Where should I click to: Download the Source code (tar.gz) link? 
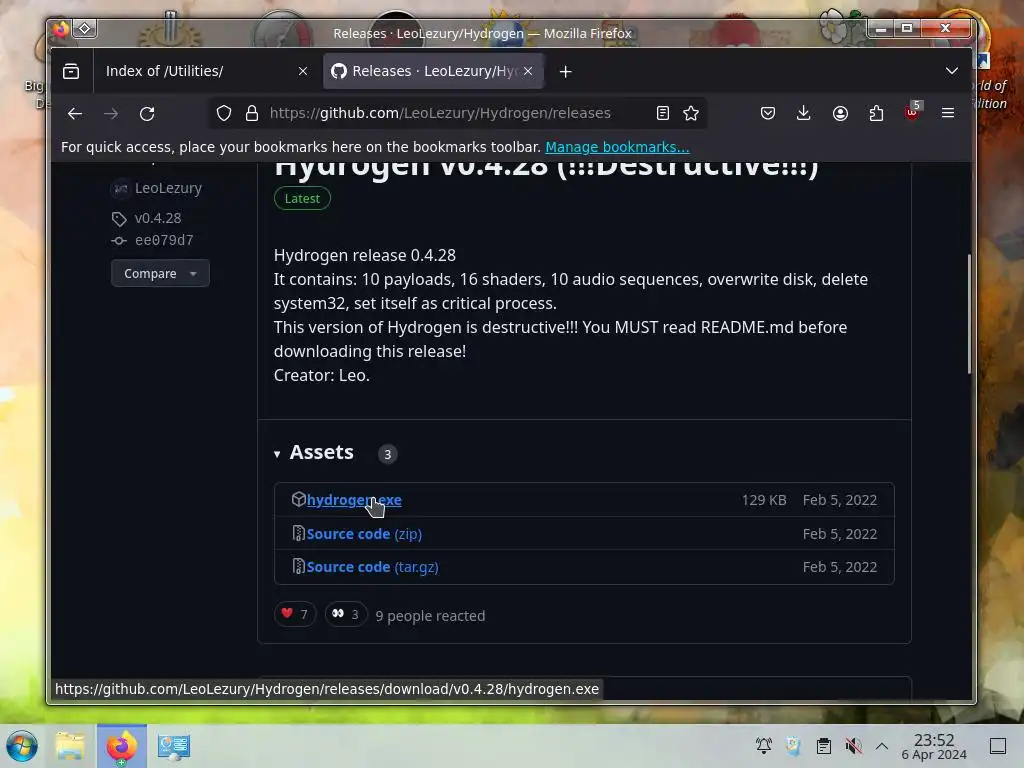click(x=372, y=568)
